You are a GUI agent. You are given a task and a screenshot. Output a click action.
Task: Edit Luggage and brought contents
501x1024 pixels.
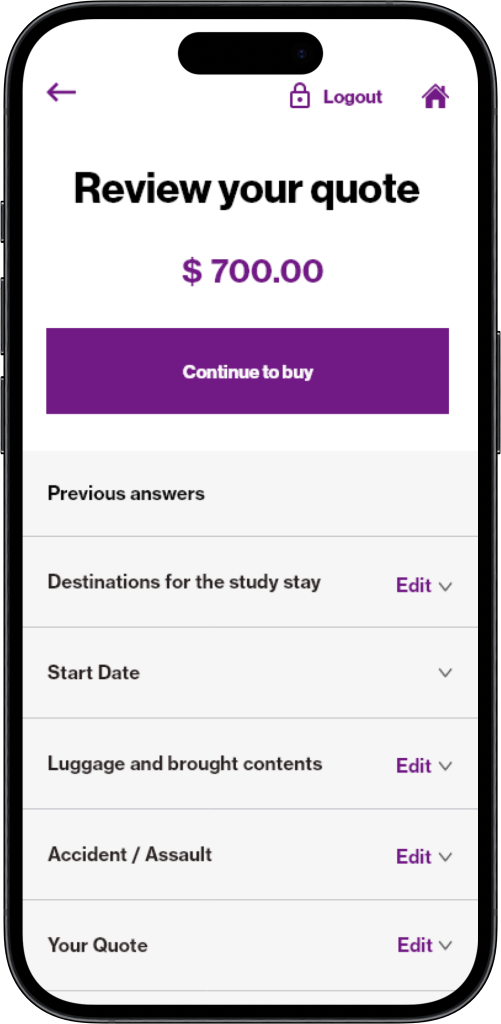tap(413, 765)
